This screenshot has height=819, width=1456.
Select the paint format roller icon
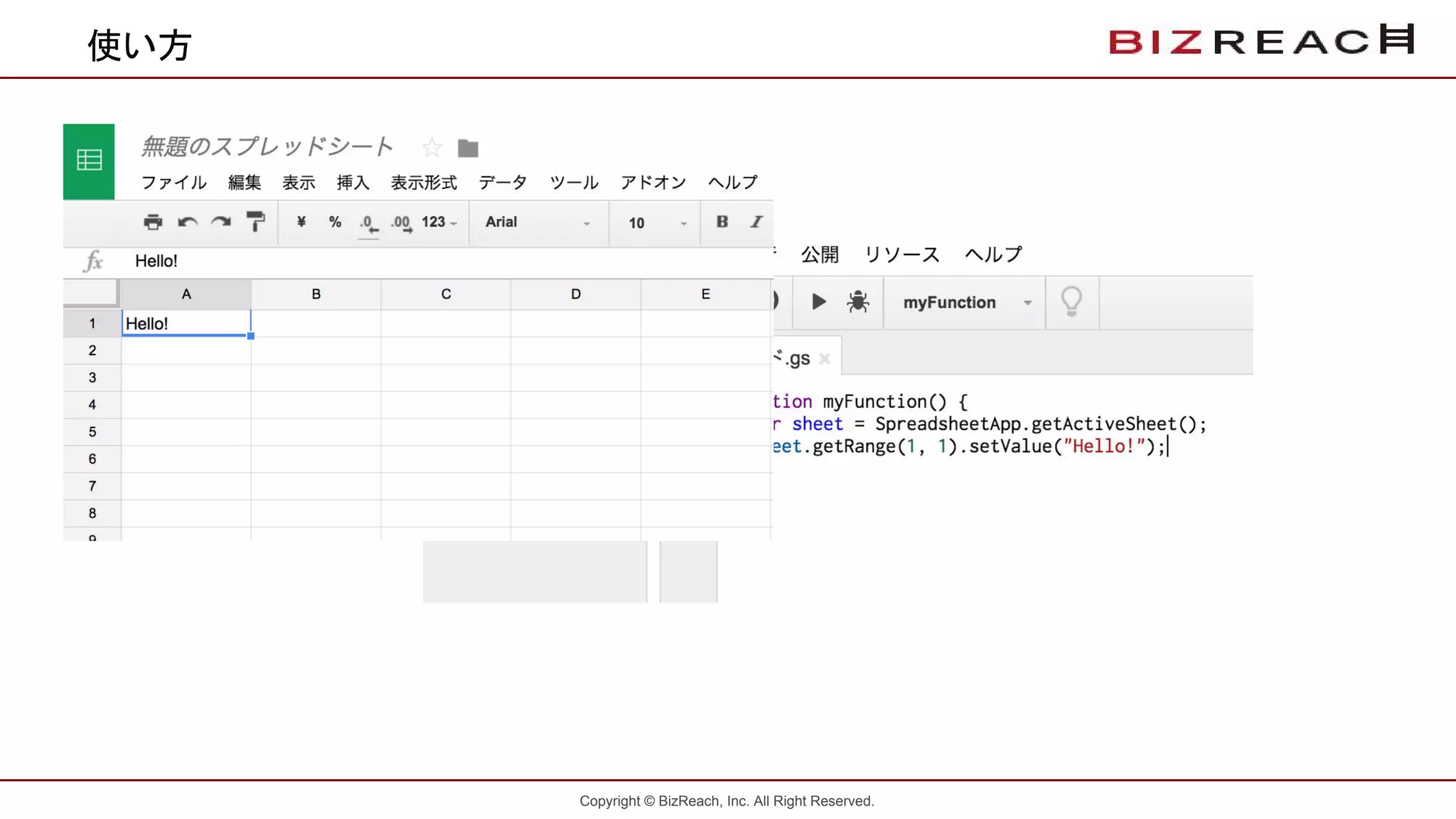(255, 222)
